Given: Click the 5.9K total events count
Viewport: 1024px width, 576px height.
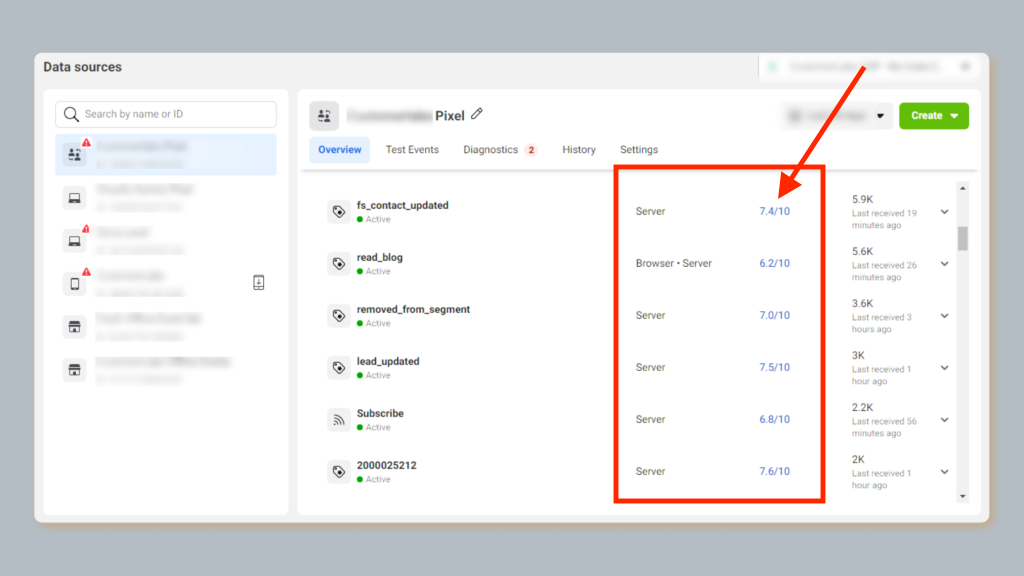Looking at the screenshot, I should click(x=862, y=199).
